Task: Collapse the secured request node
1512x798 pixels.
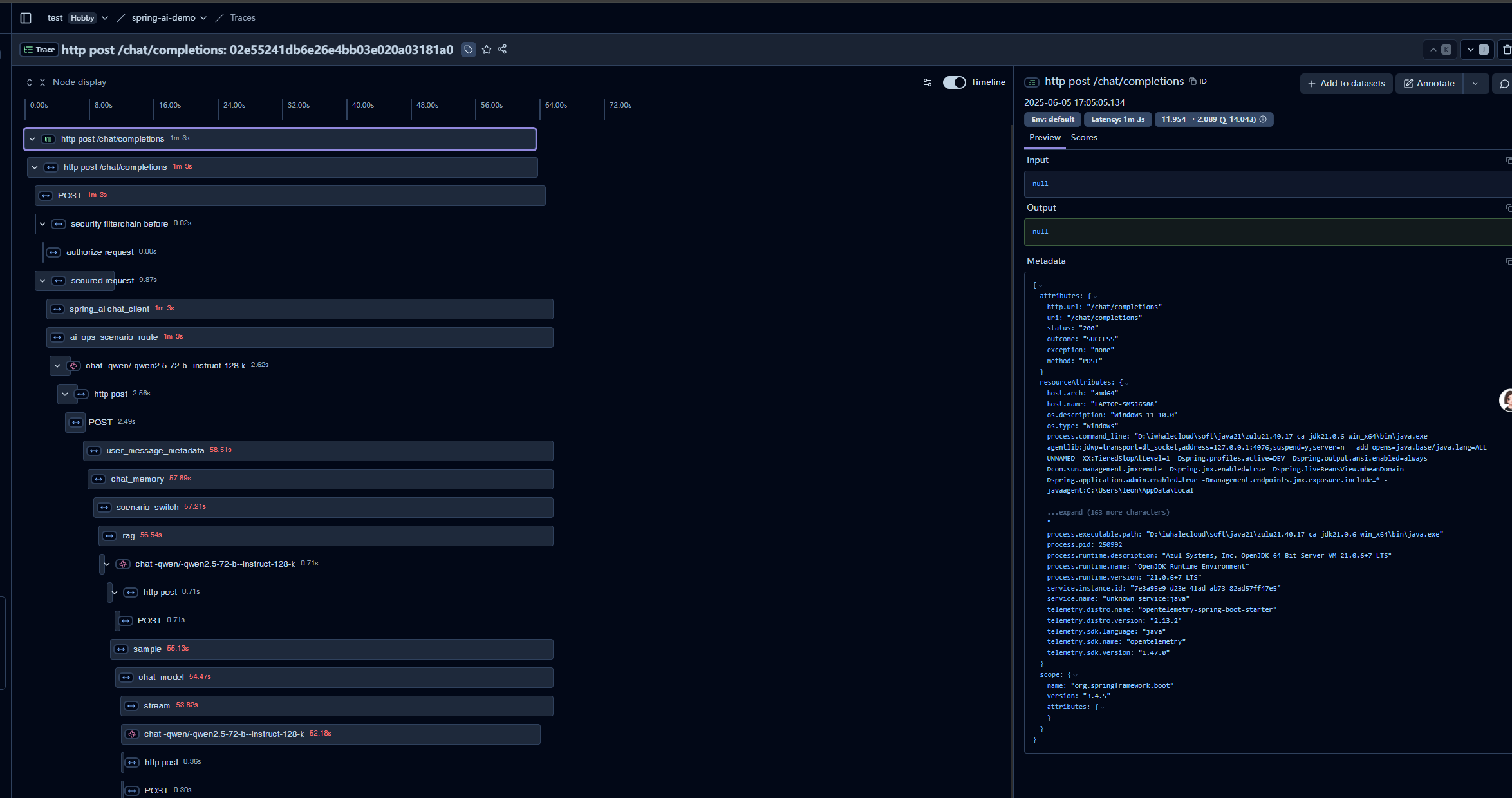Action: pyautogui.click(x=42, y=281)
